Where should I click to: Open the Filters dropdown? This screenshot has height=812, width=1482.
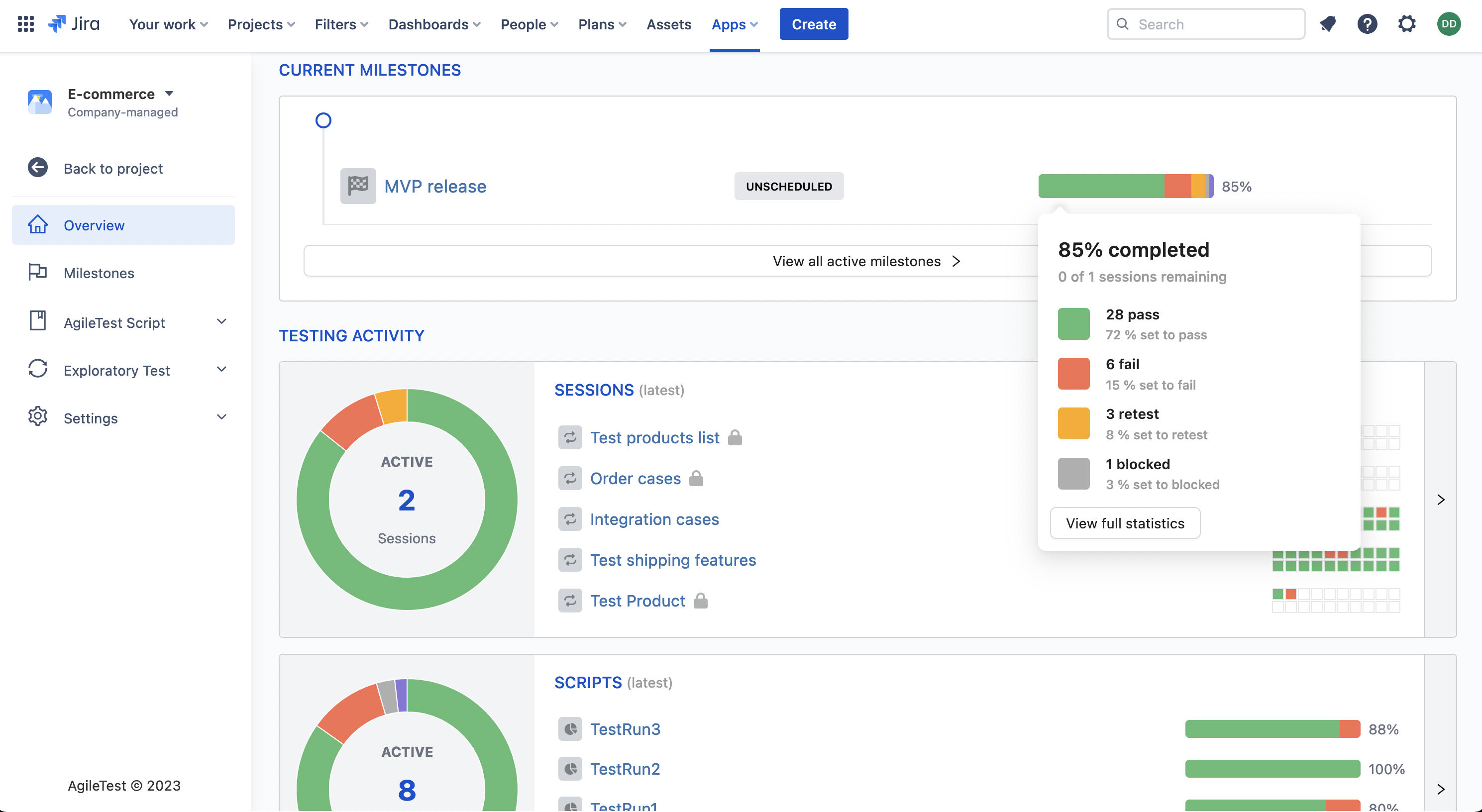(x=341, y=24)
